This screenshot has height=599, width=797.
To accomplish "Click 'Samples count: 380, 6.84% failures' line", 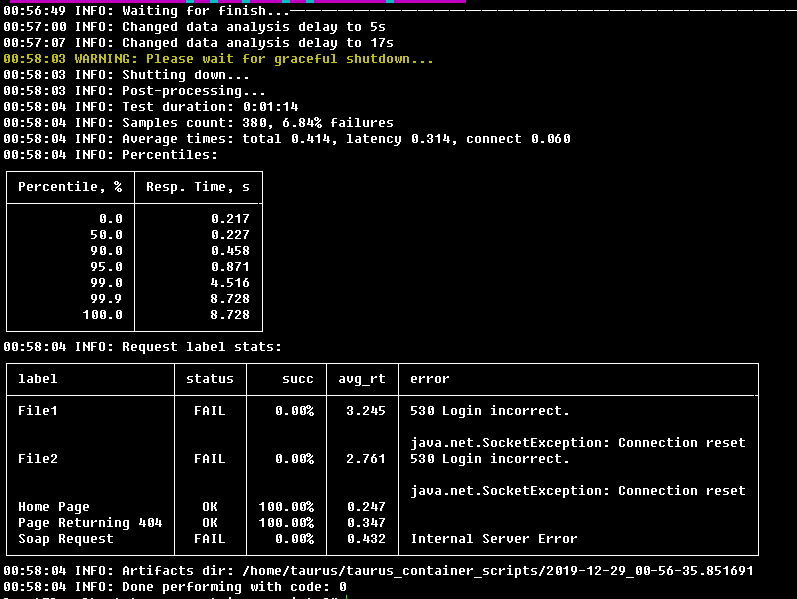I will 198,123.
